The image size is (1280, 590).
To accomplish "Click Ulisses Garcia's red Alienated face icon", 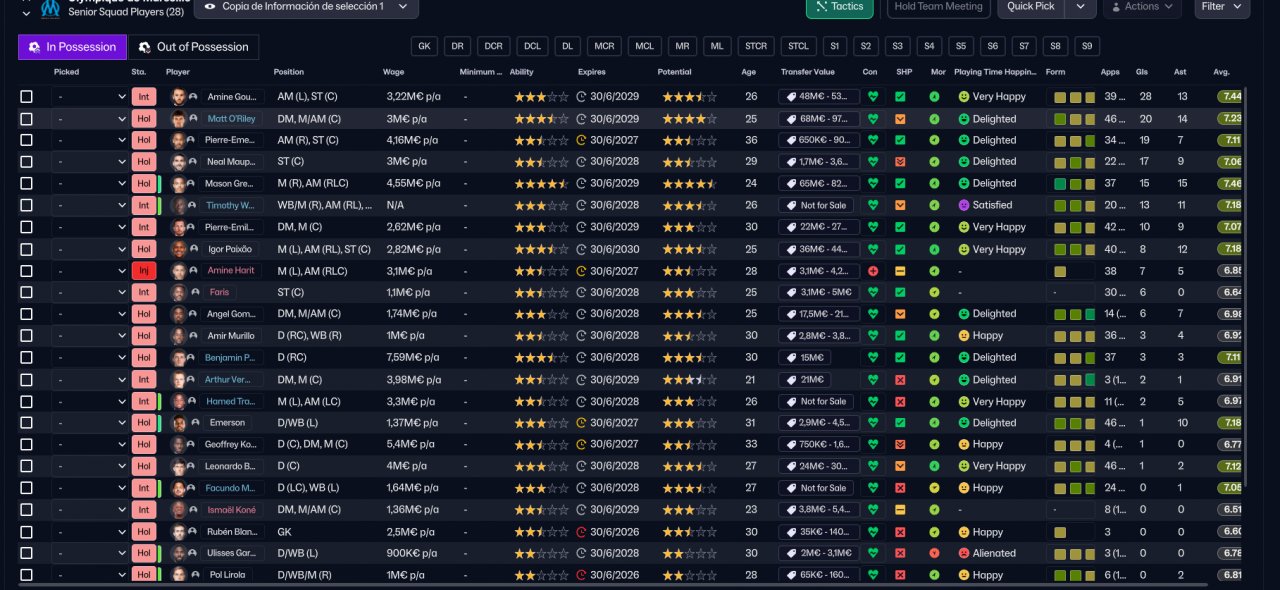I will coord(964,553).
